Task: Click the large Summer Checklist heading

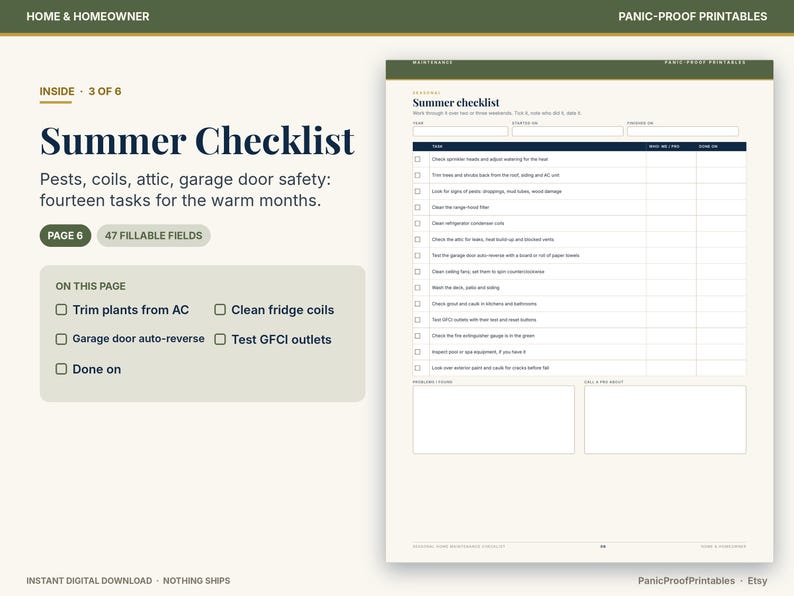Action: (x=197, y=141)
